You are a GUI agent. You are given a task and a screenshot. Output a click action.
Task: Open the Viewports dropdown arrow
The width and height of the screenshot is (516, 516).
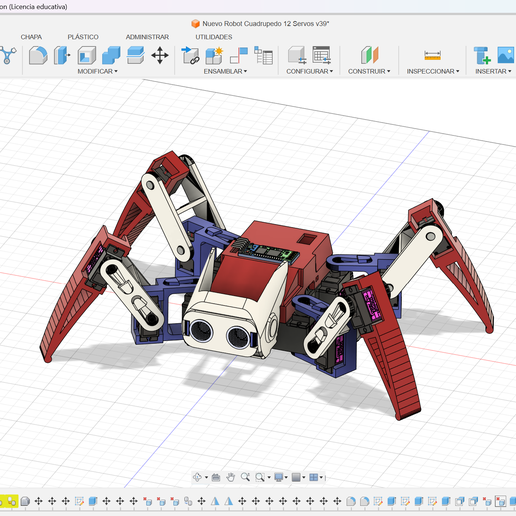(321, 478)
